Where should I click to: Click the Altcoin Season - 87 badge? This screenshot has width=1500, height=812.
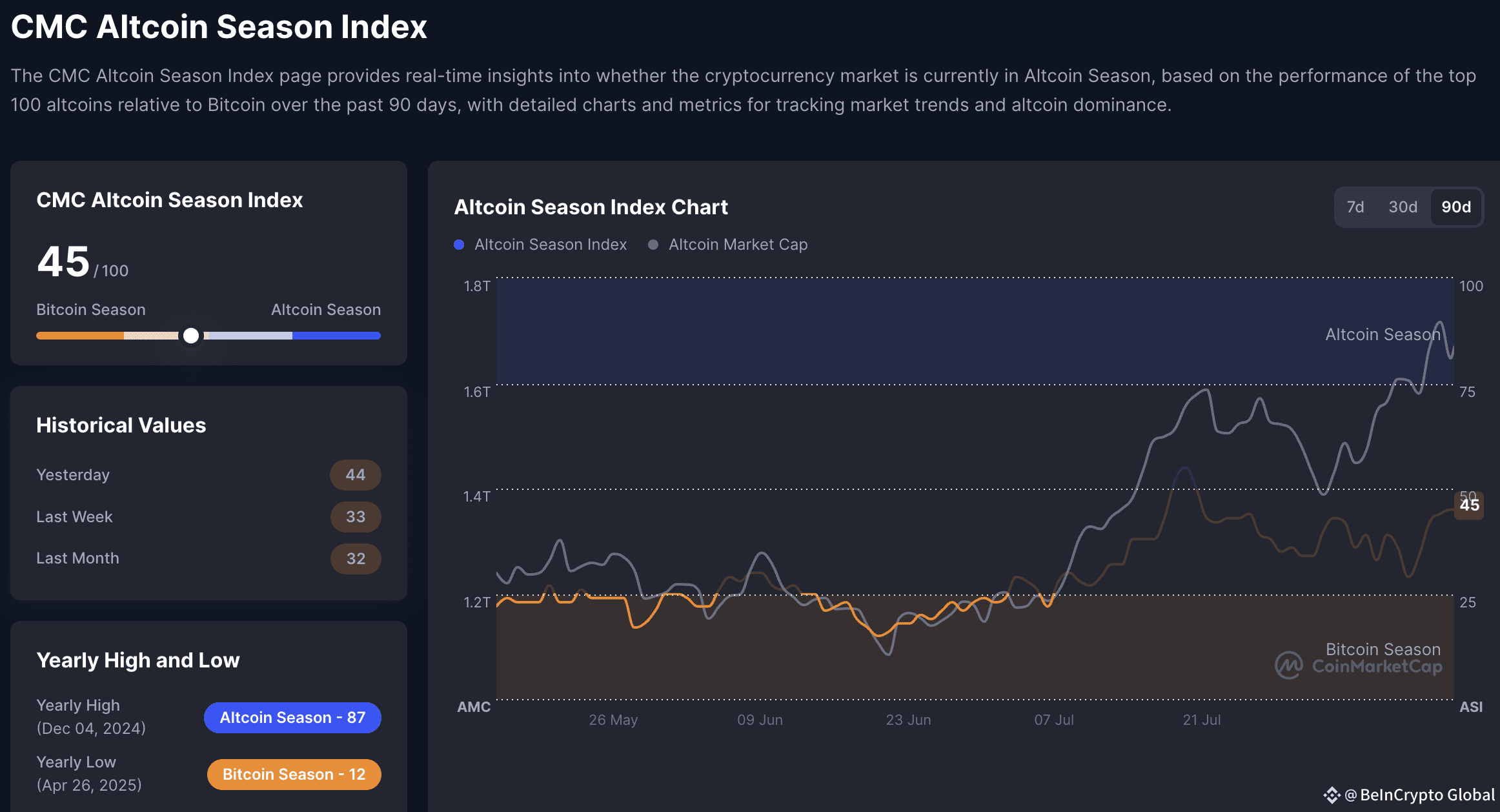click(x=292, y=718)
